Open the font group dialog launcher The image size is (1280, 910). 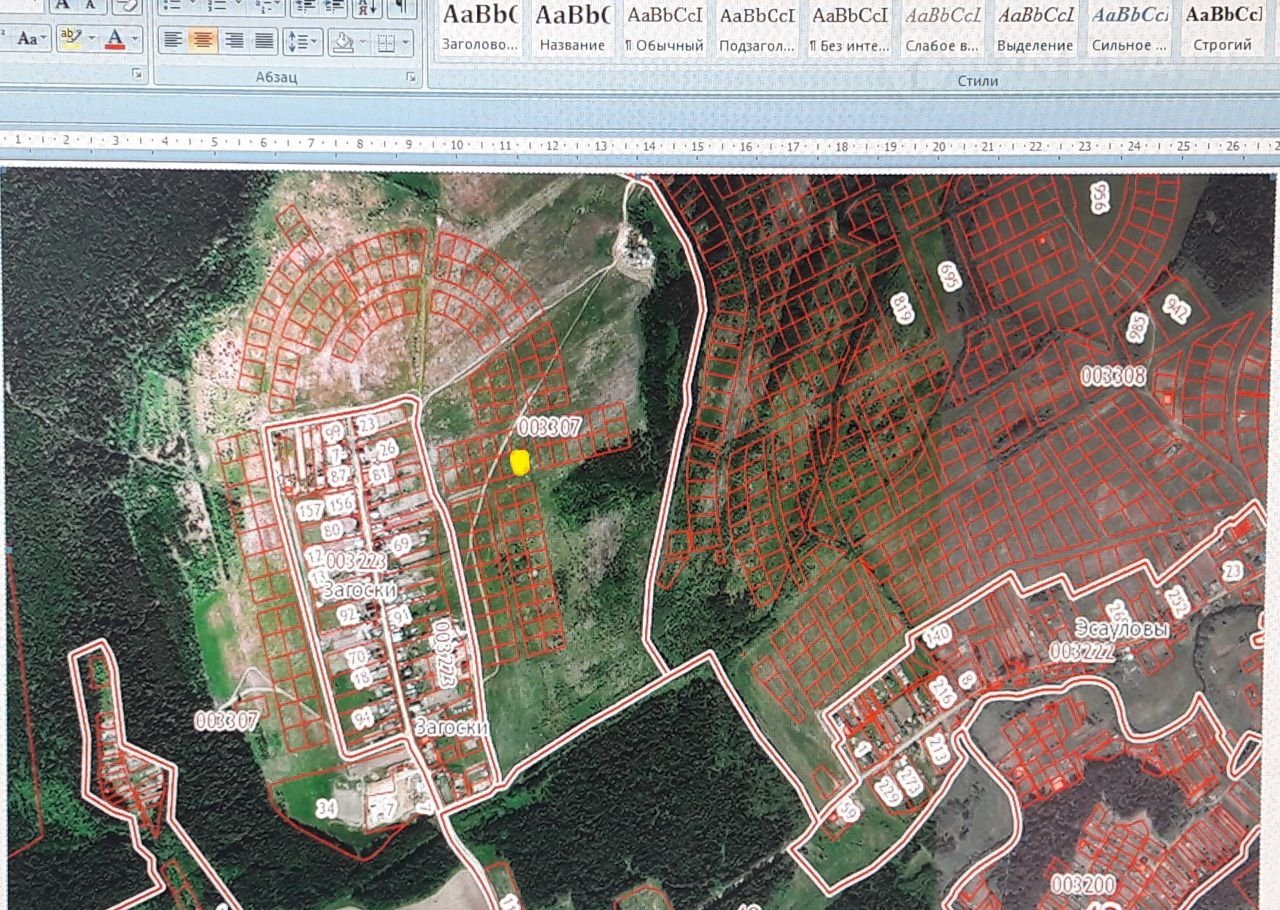pos(136,76)
